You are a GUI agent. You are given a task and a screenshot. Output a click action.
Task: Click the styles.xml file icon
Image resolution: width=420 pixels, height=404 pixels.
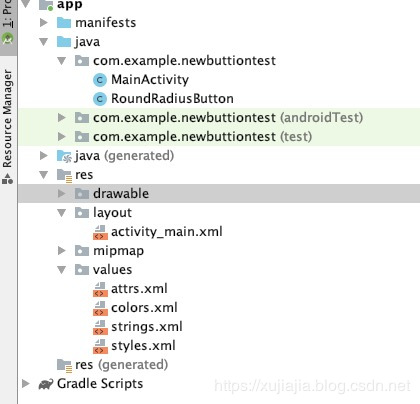pyautogui.click(x=100, y=347)
